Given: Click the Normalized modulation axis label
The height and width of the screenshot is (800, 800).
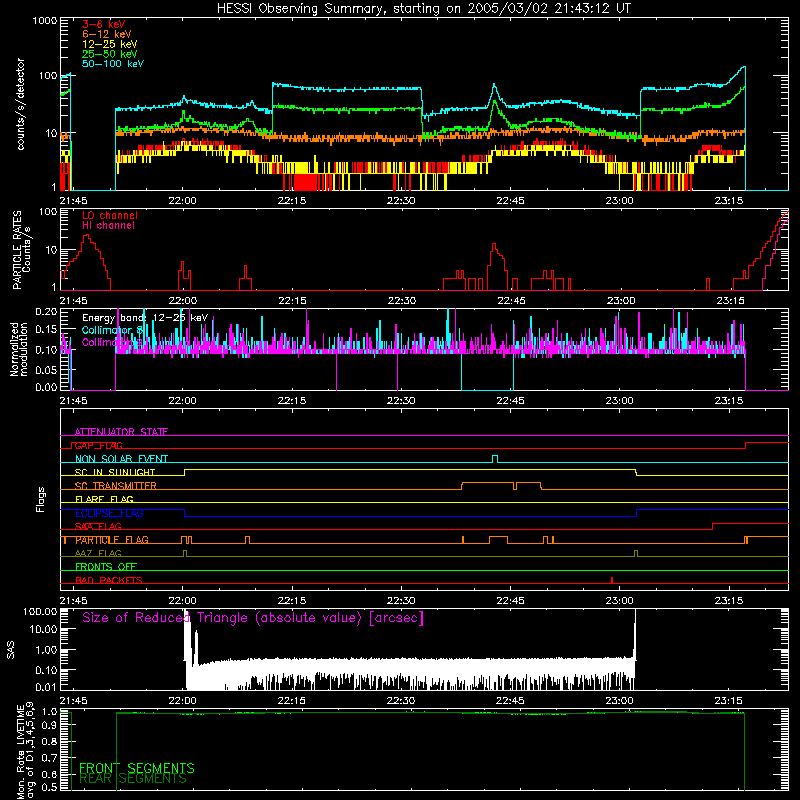Looking at the screenshot, I should point(19,349).
